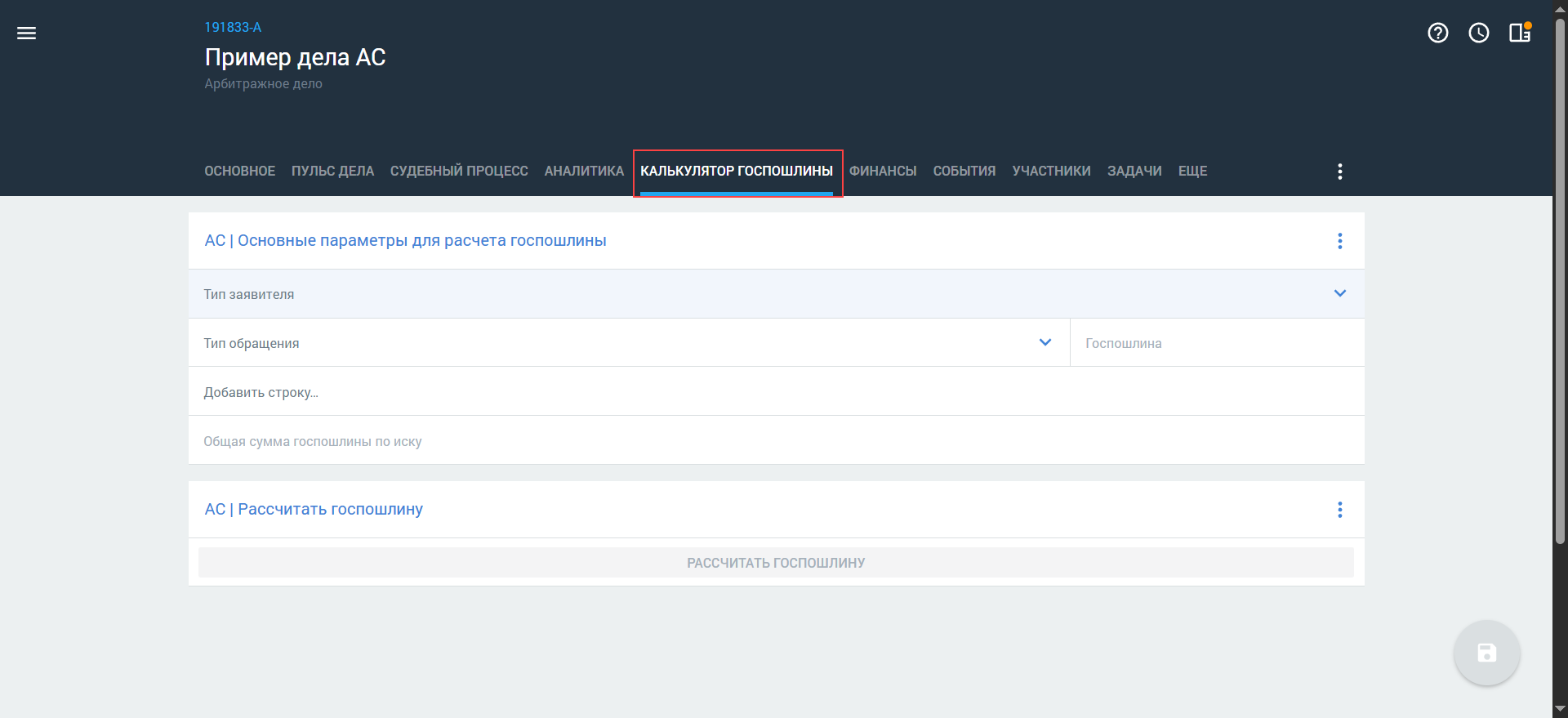
Task: Open three-dot menu in the tab bar
Action: pyautogui.click(x=1339, y=172)
